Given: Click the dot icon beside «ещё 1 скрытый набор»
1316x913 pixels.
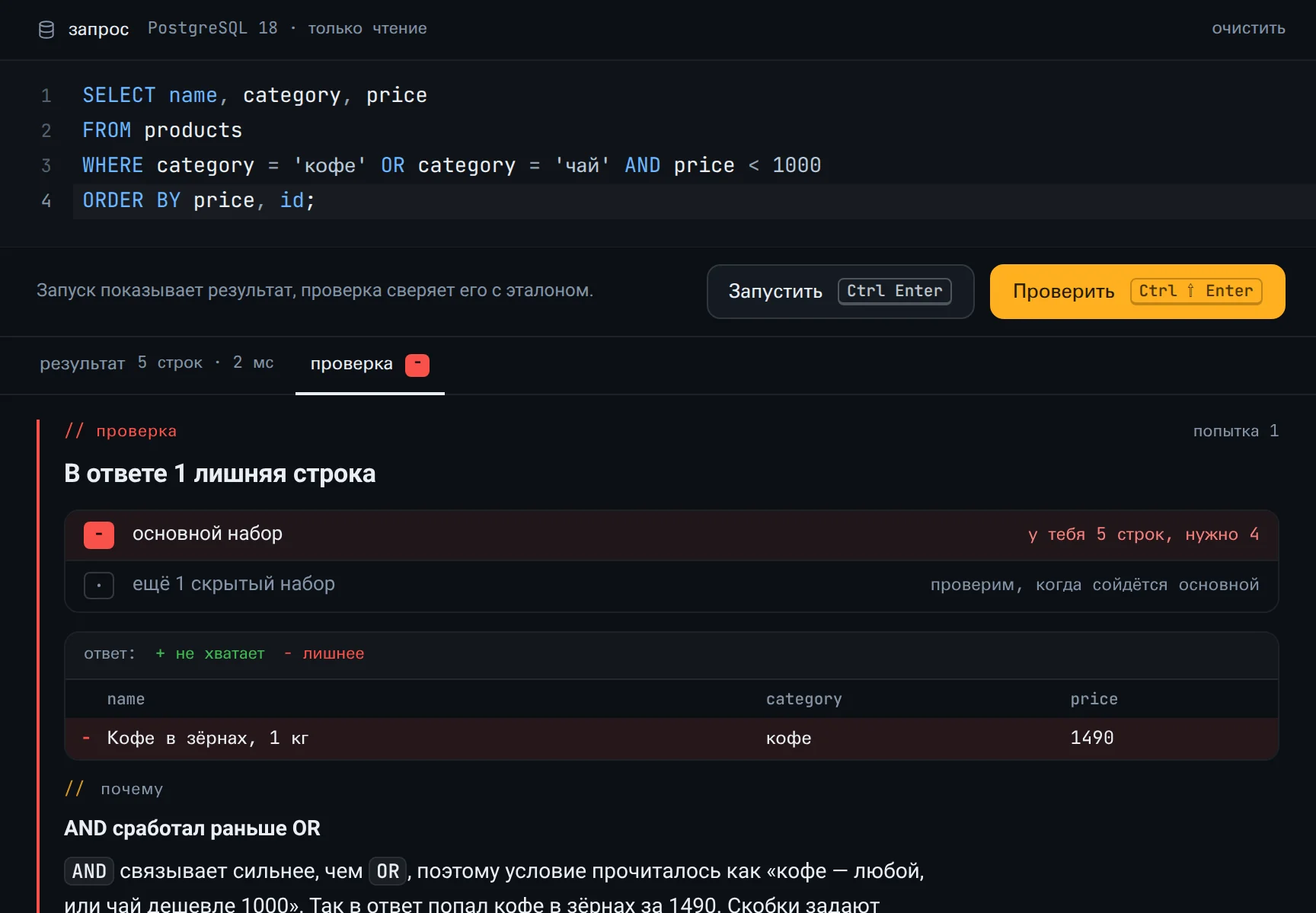Looking at the screenshot, I should pyautogui.click(x=99, y=586).
